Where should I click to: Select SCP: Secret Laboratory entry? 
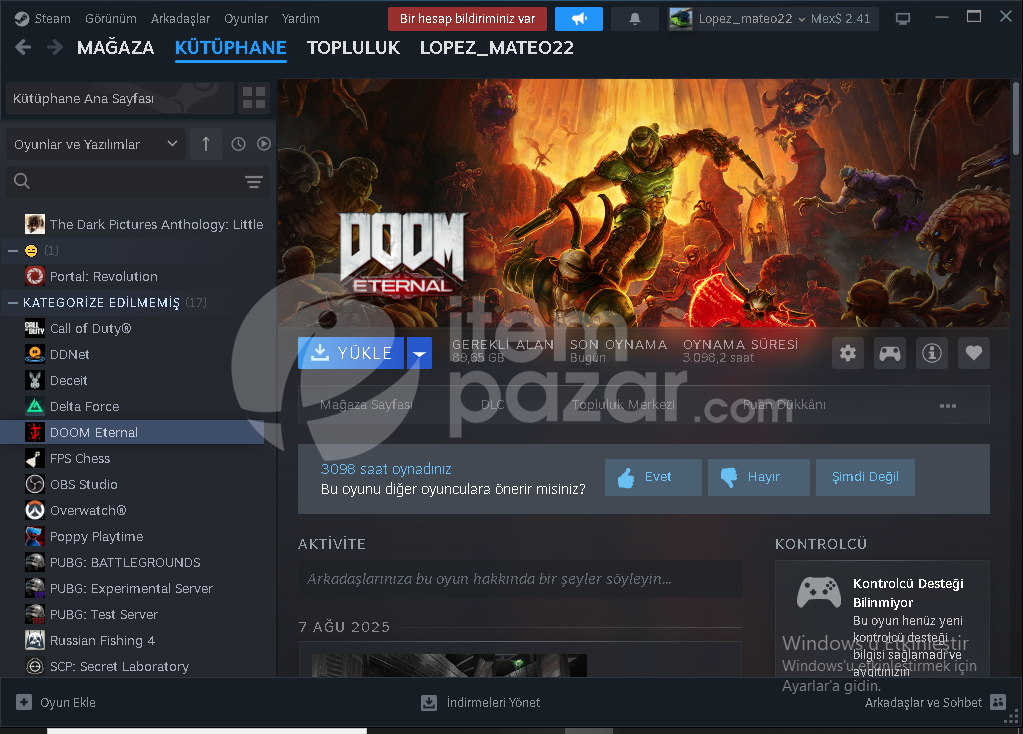pos(132,667)
